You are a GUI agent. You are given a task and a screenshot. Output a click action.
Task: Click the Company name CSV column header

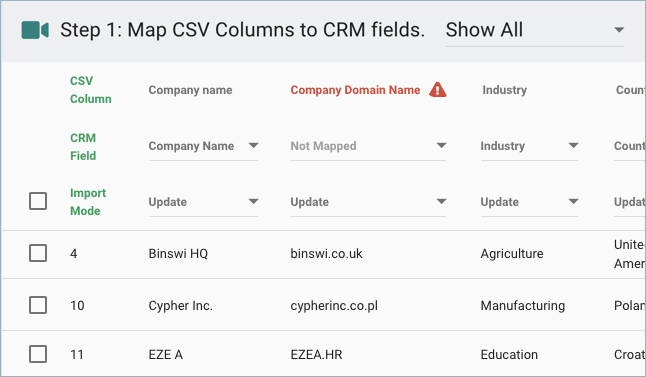[190, 90]
